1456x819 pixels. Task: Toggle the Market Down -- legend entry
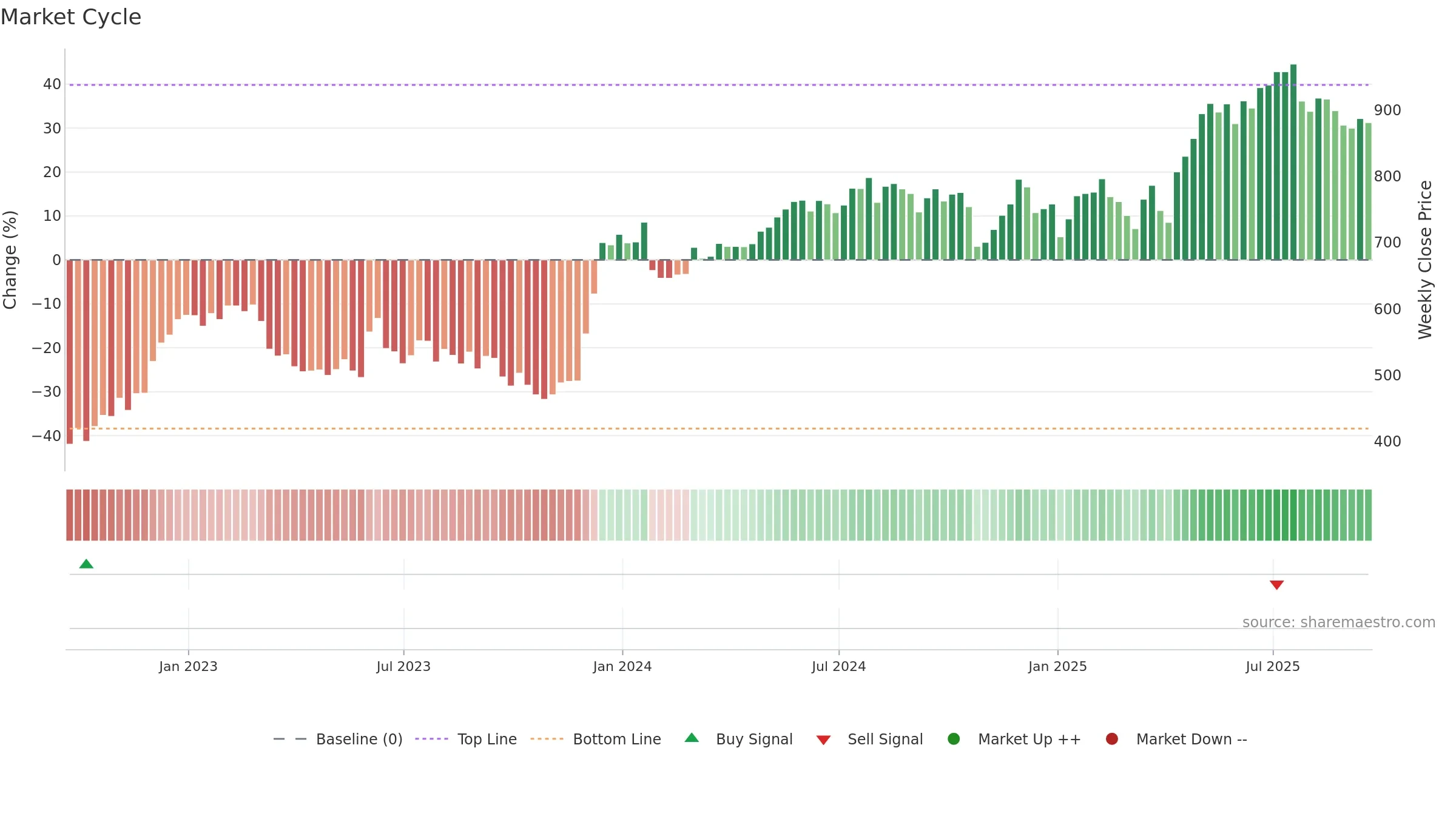pos(1176,739)
